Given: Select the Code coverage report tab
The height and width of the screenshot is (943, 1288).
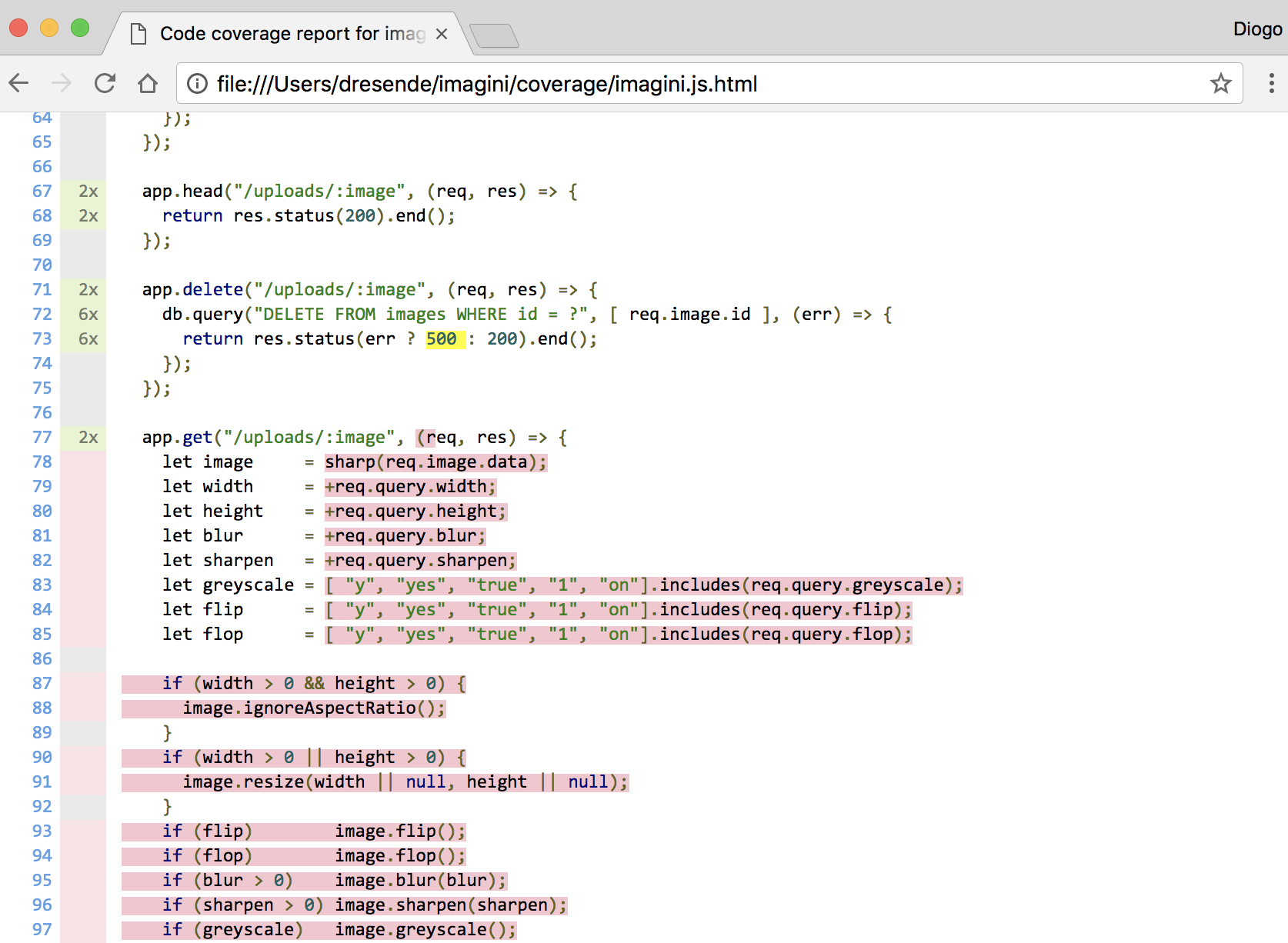Looking at the screenshot, I should [x=290, y=34].
